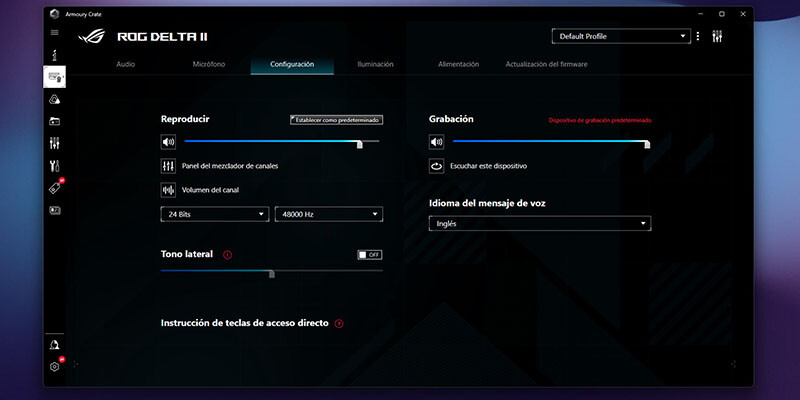Screen dimensions: 800x400
Task: Select the Configuración tab
Action: (x=292, y=64)
